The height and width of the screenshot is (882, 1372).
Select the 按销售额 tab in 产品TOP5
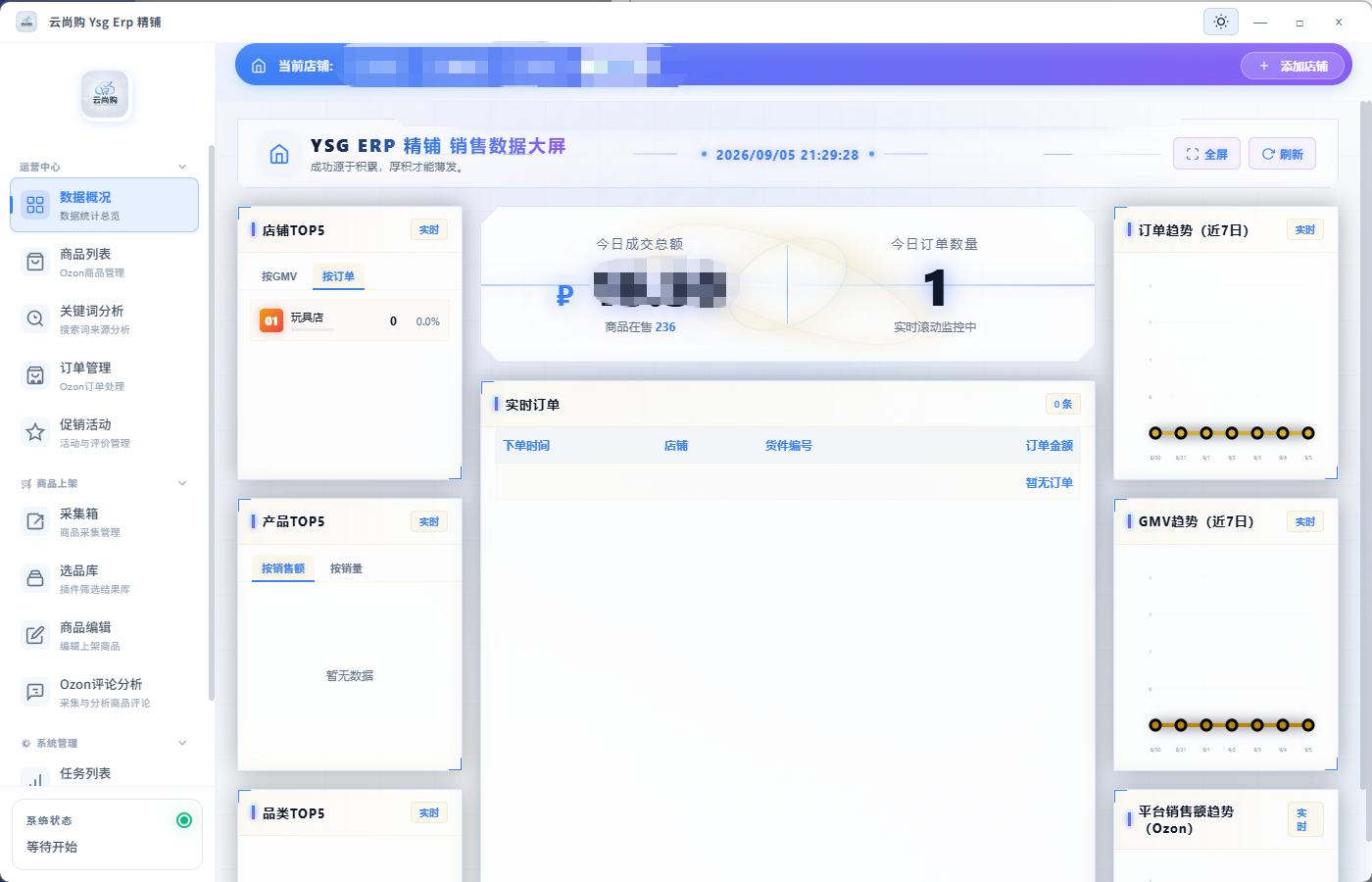pyautogui.click(x=283, y=568)
